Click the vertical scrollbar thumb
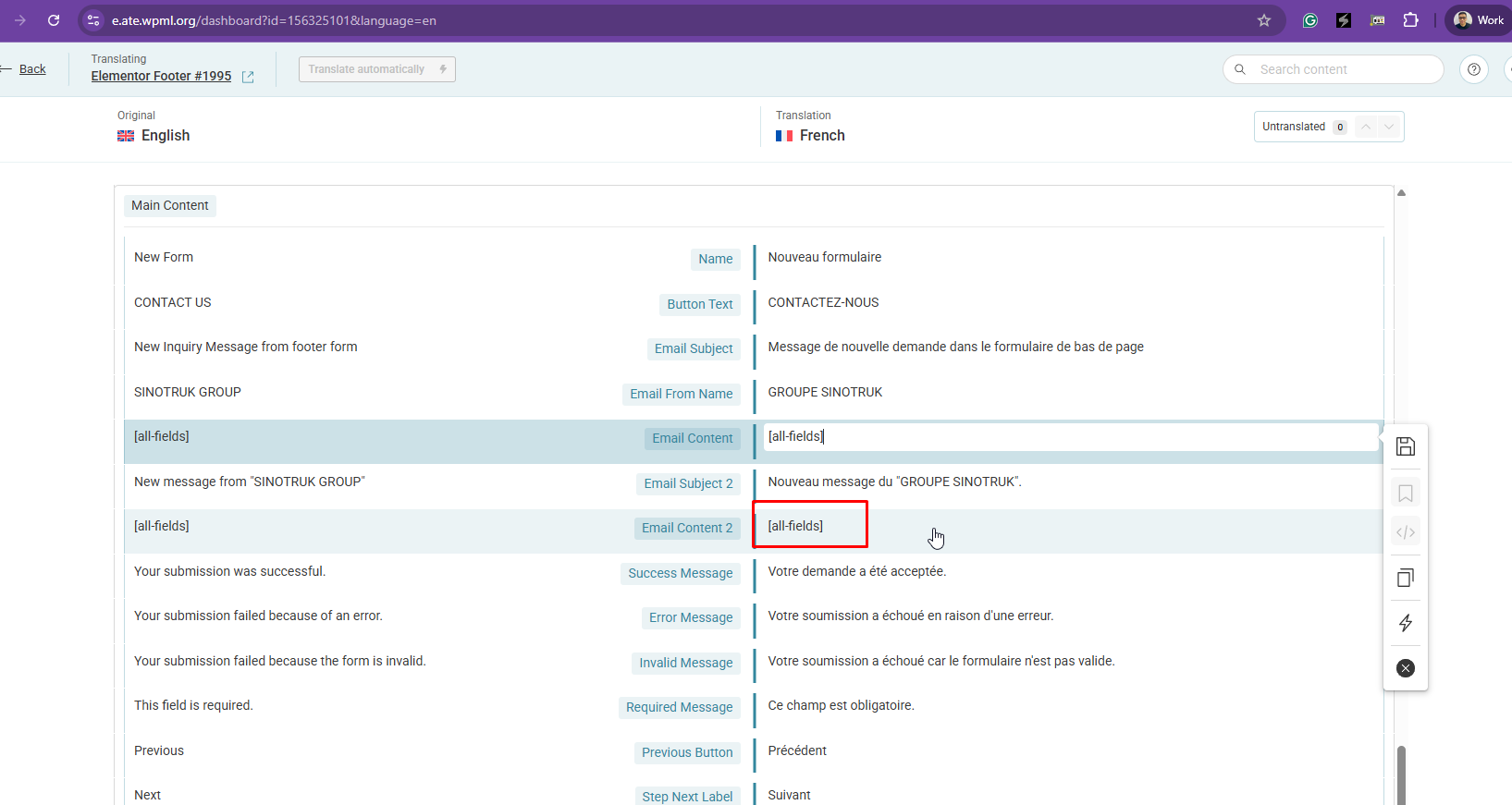The width and height of the screenshot is (1512, 805). (1401, 775)
